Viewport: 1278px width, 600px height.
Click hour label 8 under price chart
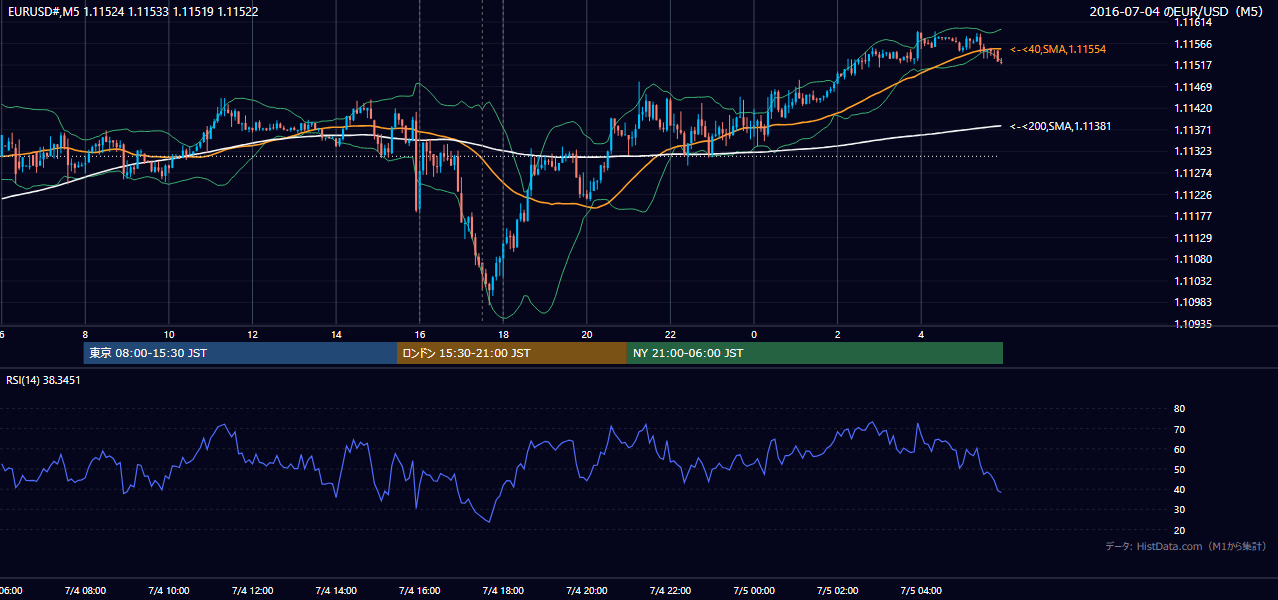(x=86, y=335)
